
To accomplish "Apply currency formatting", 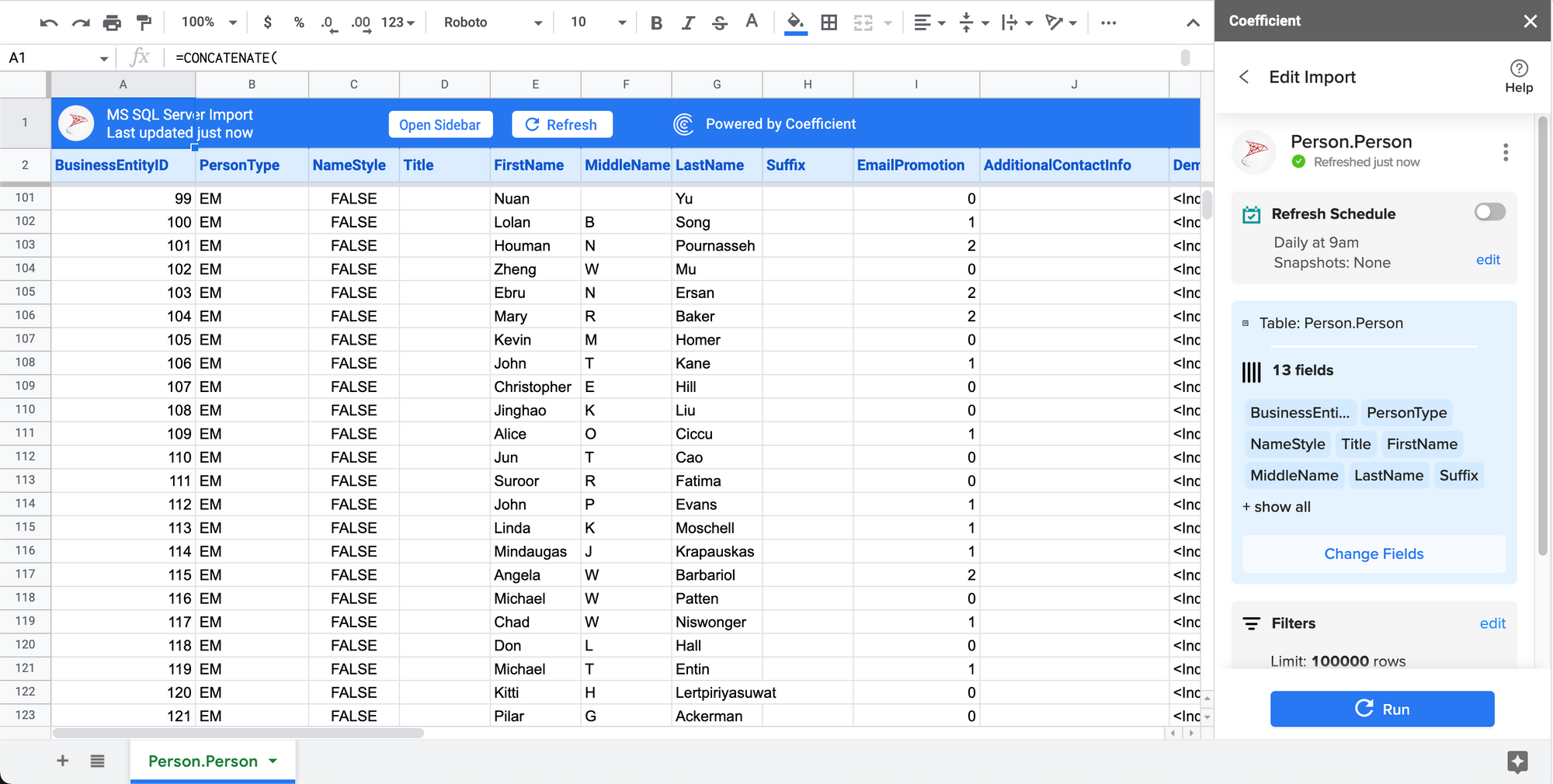I will coord(267,23).
